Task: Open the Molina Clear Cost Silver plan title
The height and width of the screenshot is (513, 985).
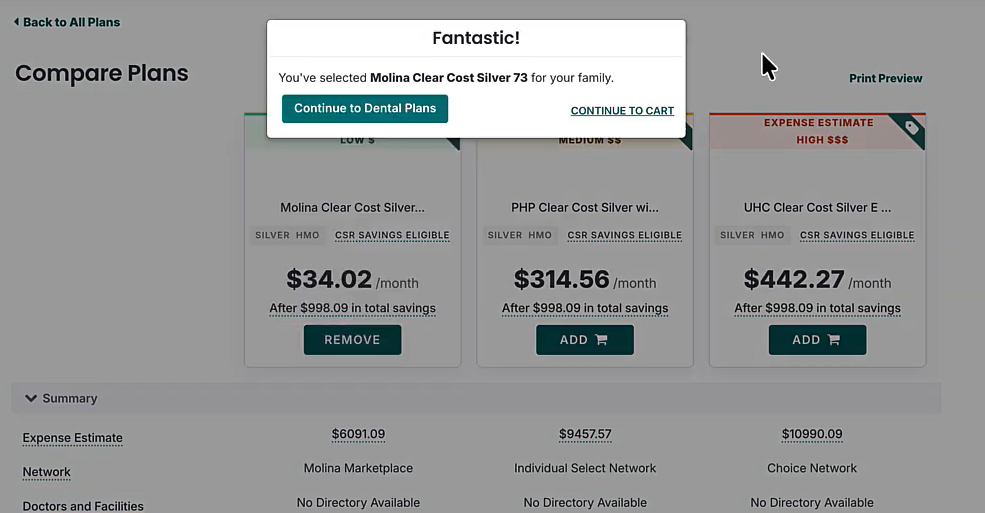Action: [x=352, y=208]
